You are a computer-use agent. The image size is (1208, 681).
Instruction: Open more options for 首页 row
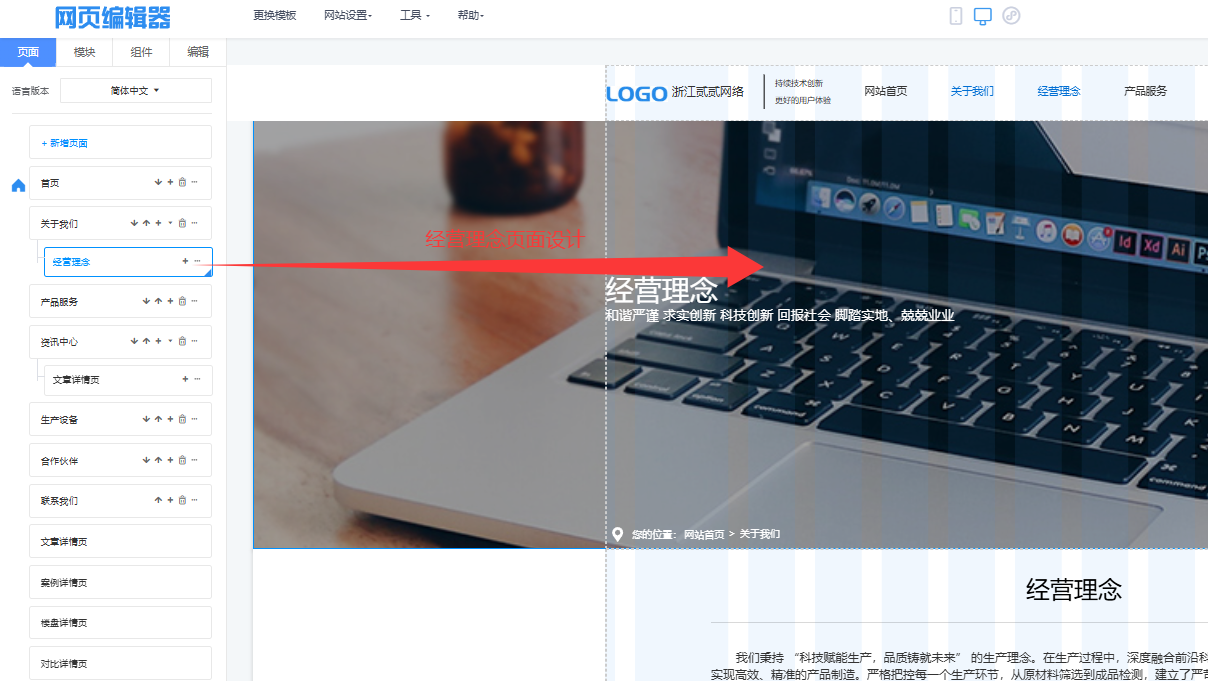[194, 183]
